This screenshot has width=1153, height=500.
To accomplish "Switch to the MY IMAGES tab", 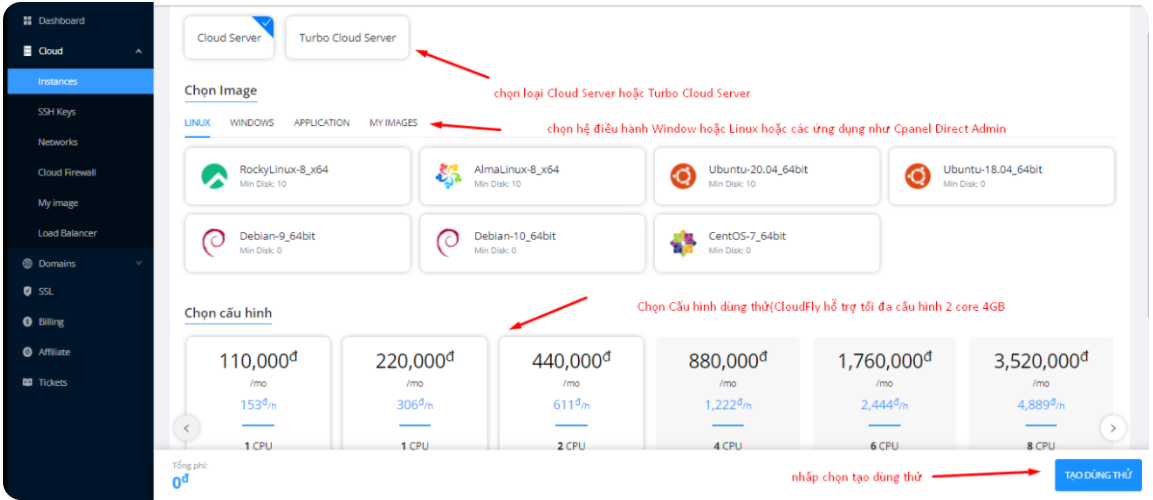I will [393, 123].
